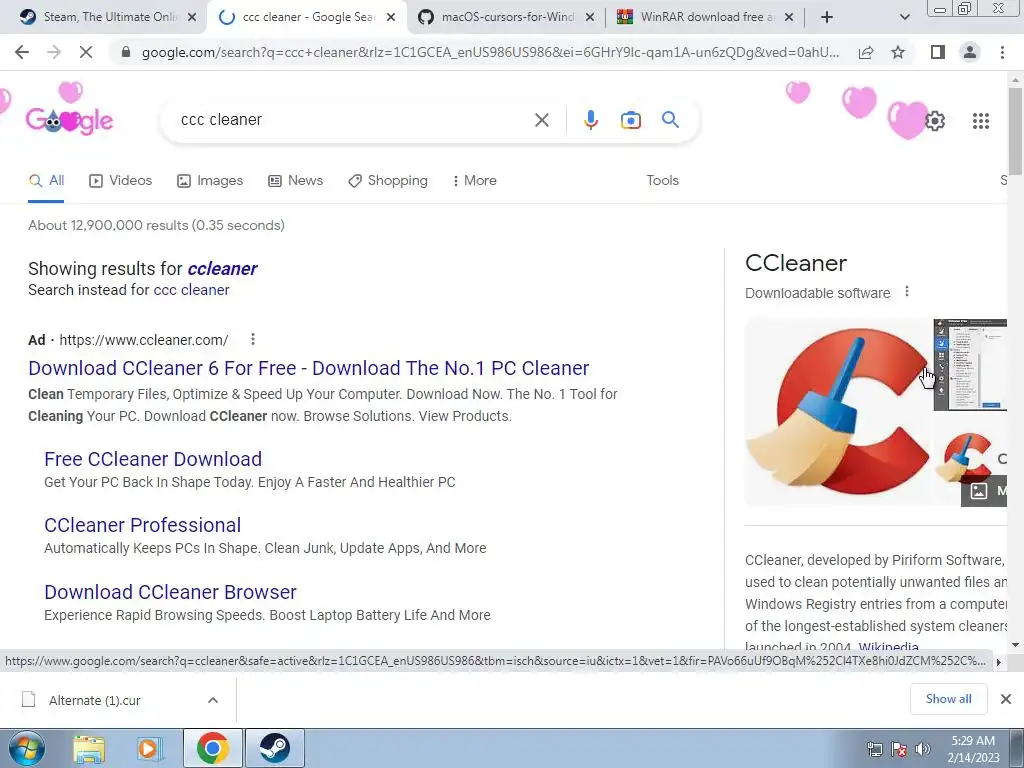Select the Shopping search filter
The image size is (1024, 768).
(x=388, y=180)
